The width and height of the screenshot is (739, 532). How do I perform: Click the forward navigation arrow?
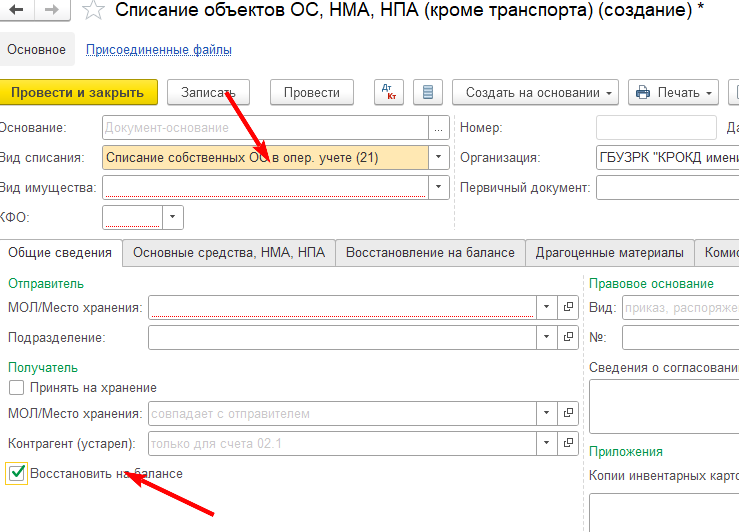[x=51, y=11]
